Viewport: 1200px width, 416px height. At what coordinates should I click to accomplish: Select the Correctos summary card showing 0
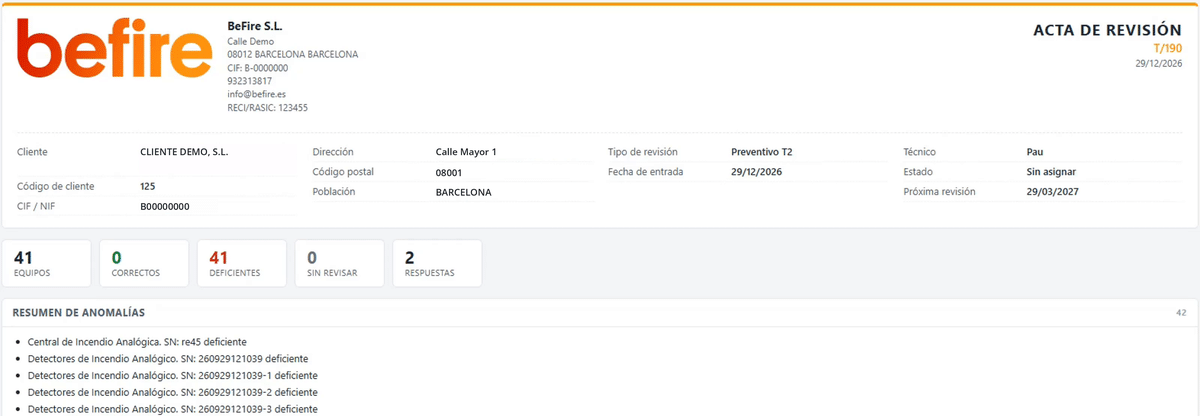point(144,263)
